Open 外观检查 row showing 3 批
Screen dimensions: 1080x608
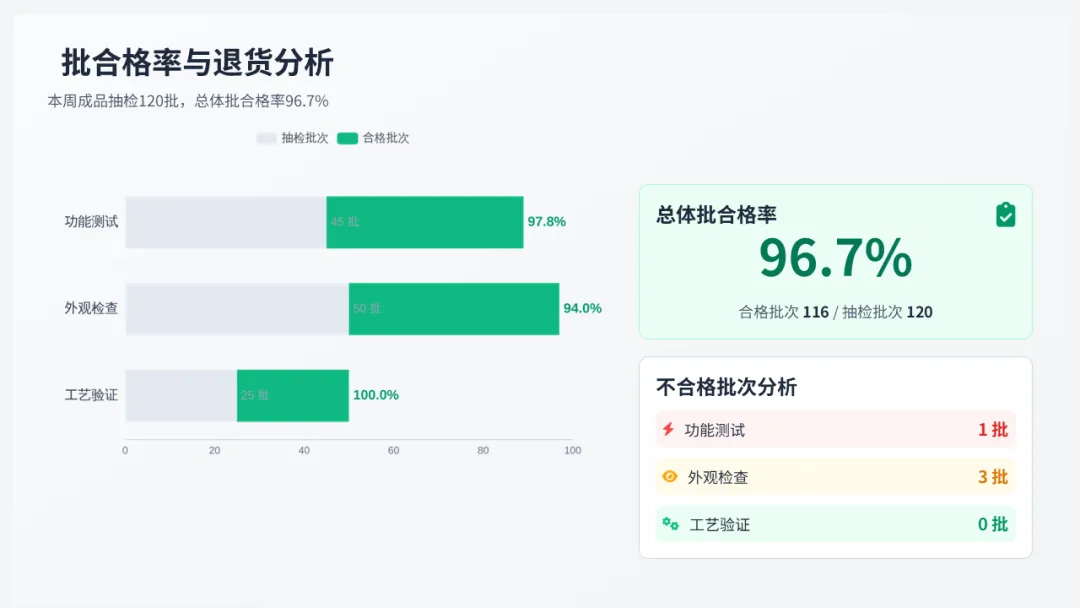[835, 477]
